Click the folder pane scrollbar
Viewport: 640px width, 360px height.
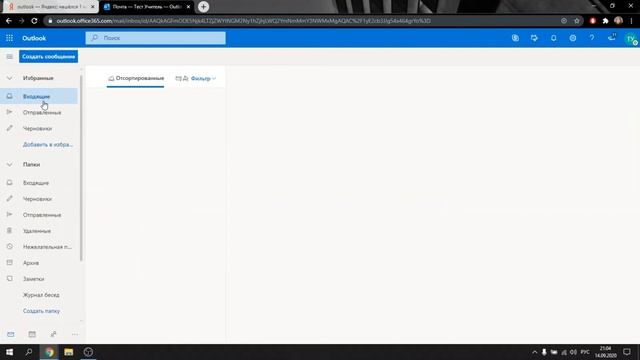(81, 167)
